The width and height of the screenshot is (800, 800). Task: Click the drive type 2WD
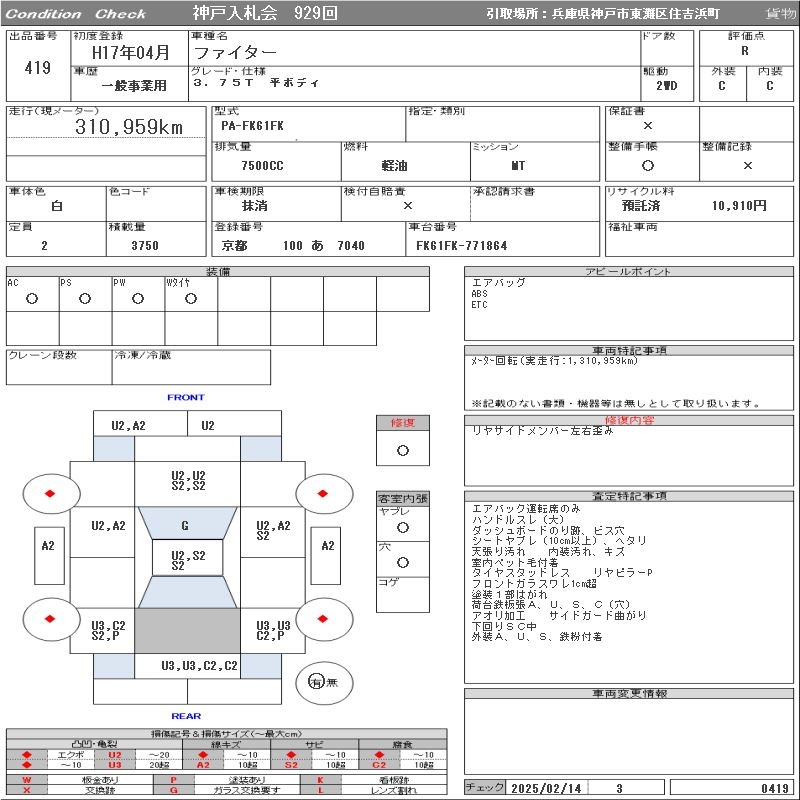point(667,86)
